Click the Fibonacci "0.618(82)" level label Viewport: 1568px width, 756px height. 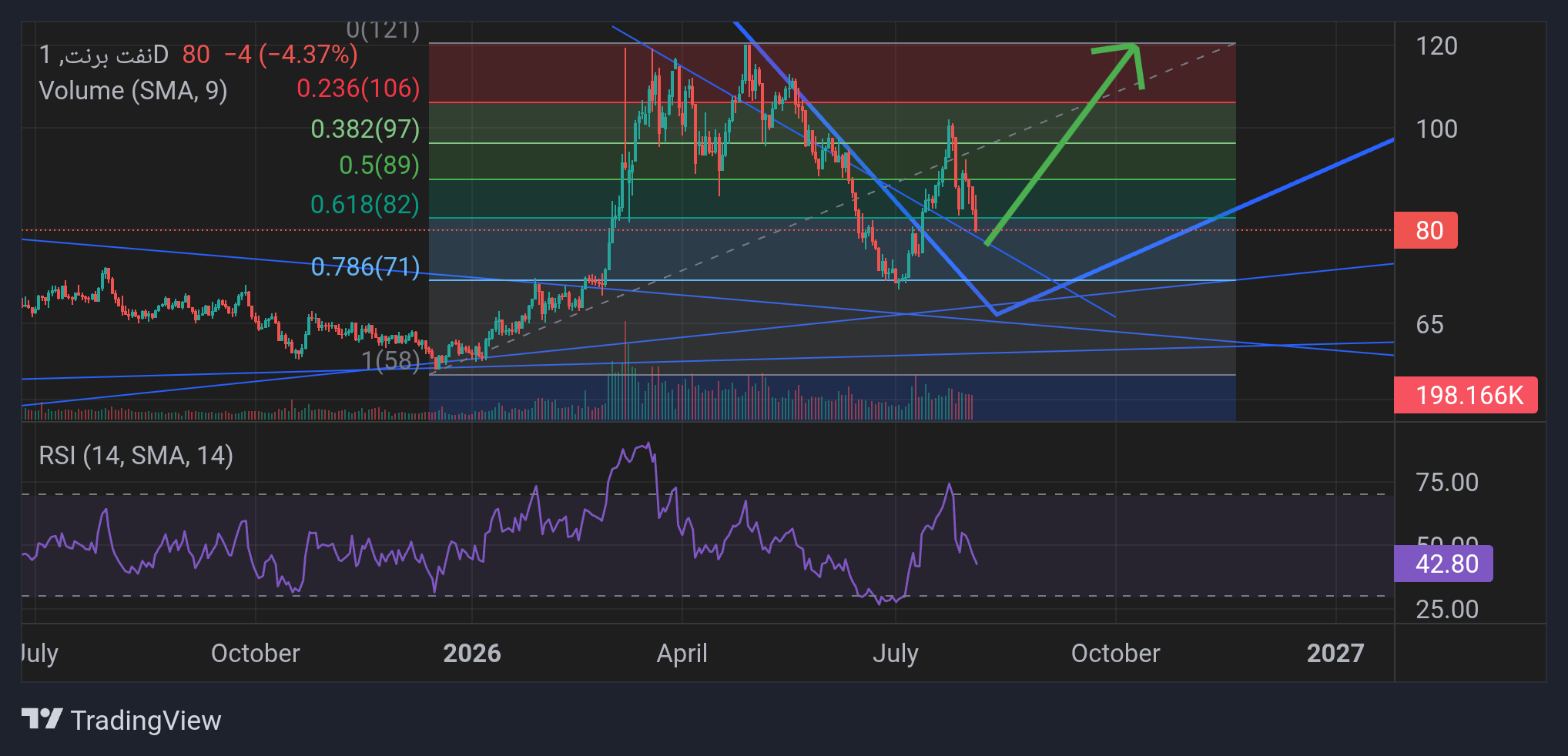(x=365, y=205)
